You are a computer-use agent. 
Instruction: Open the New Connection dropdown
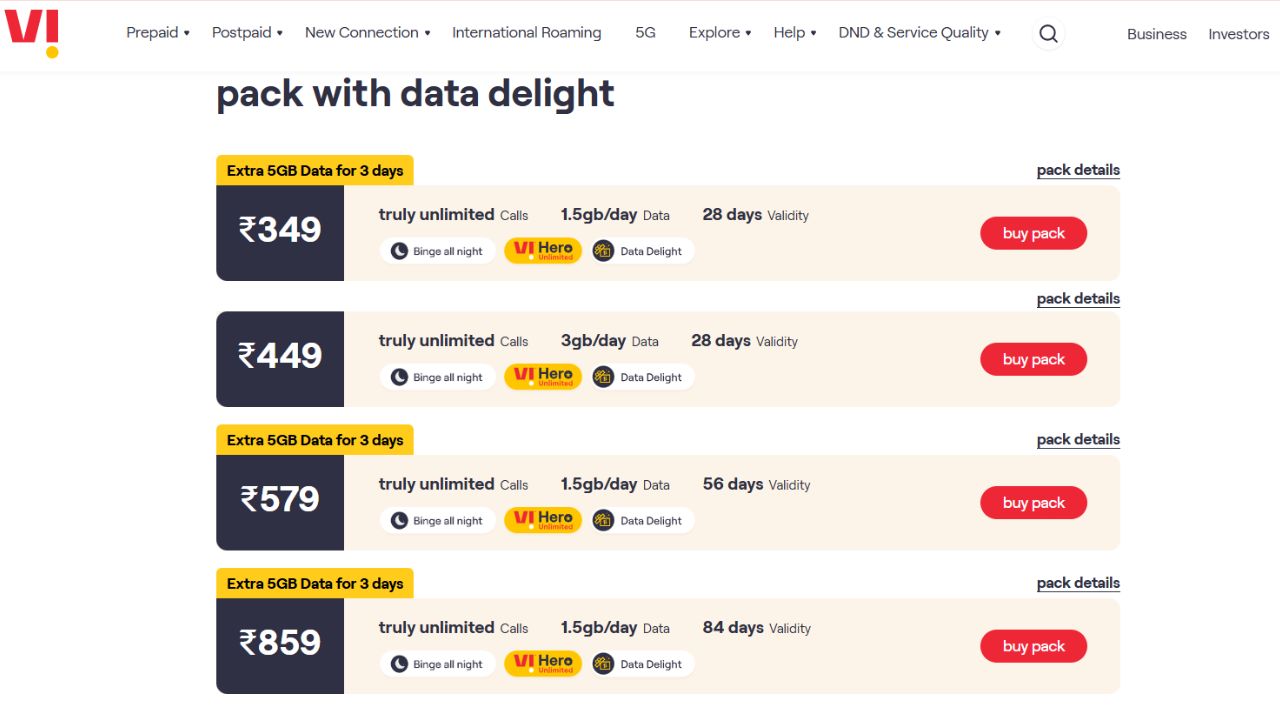point(367,32)
